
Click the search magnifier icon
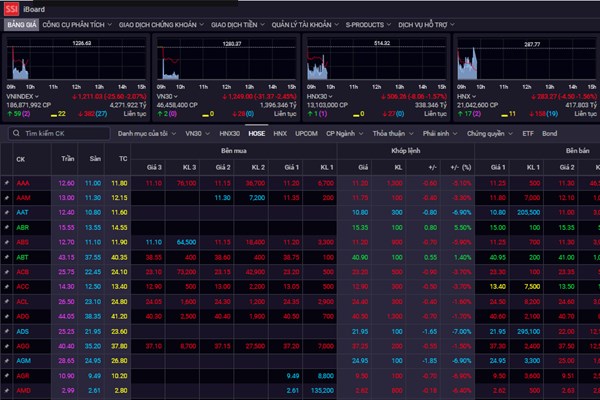point(16,133)
